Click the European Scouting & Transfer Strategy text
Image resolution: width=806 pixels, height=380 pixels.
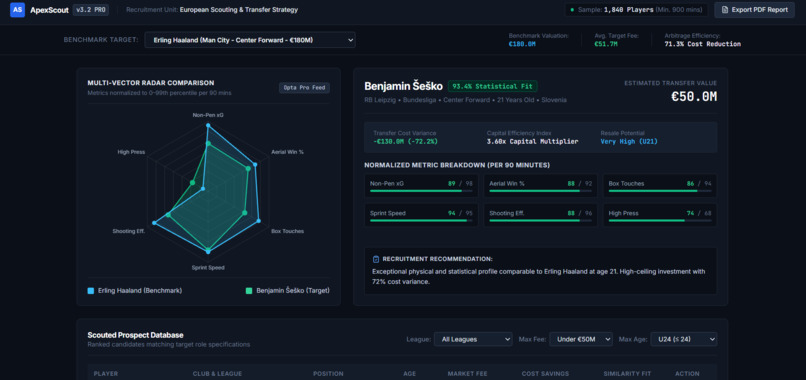pyautogui.click(x=239, y=10)
